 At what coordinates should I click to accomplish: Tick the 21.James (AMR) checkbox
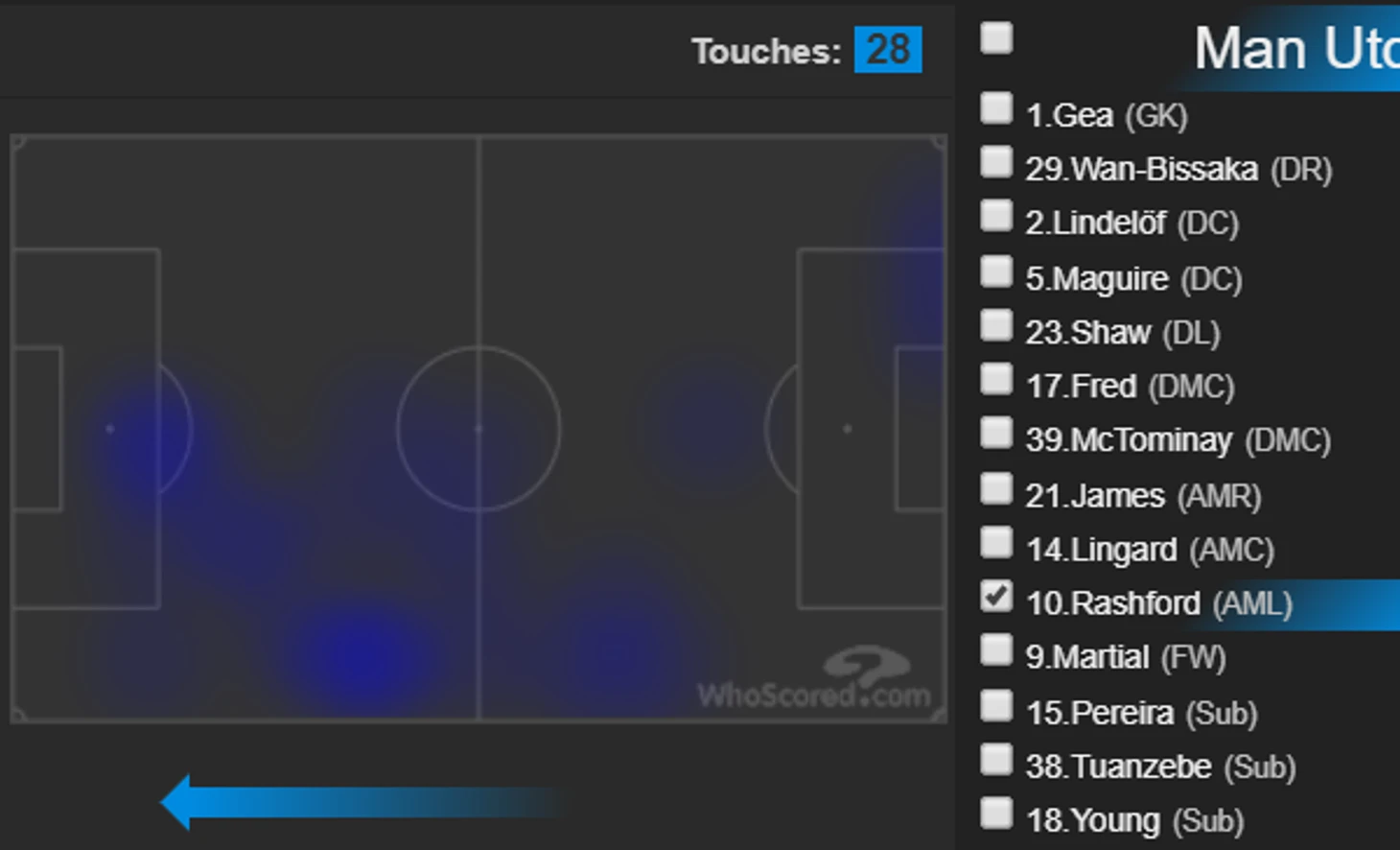[996, 488]
